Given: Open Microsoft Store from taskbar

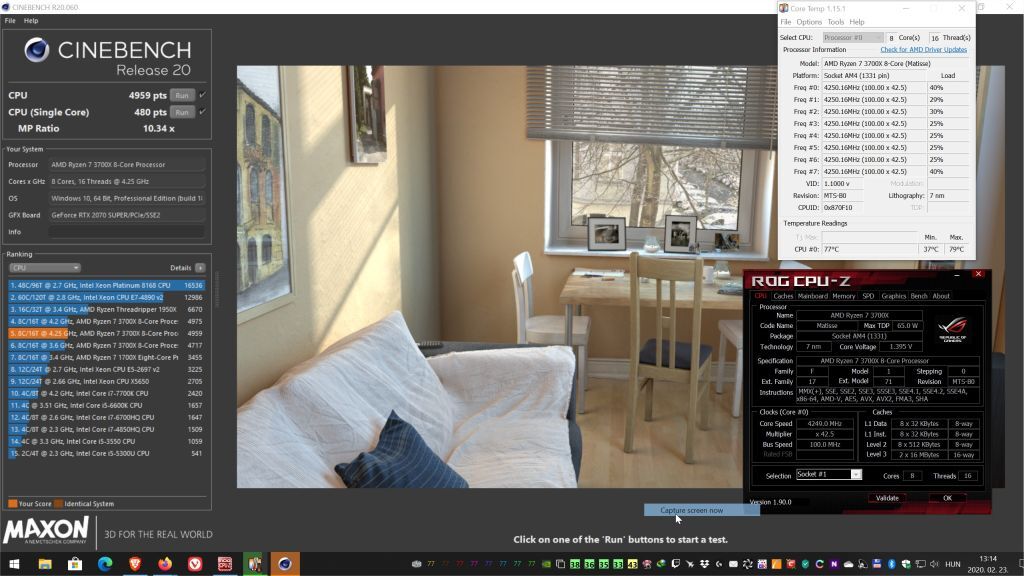Looking at the screenshot, I should 75,564.
